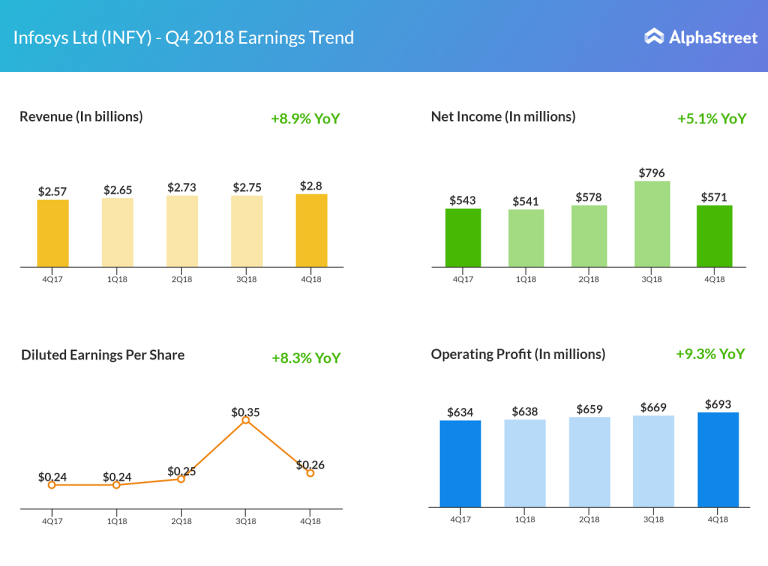Viewport: 768px width, 566px height.
Task: Select the +9.3% YoY operating profit label
Action: pyautogui.click(x=710, y=354)
